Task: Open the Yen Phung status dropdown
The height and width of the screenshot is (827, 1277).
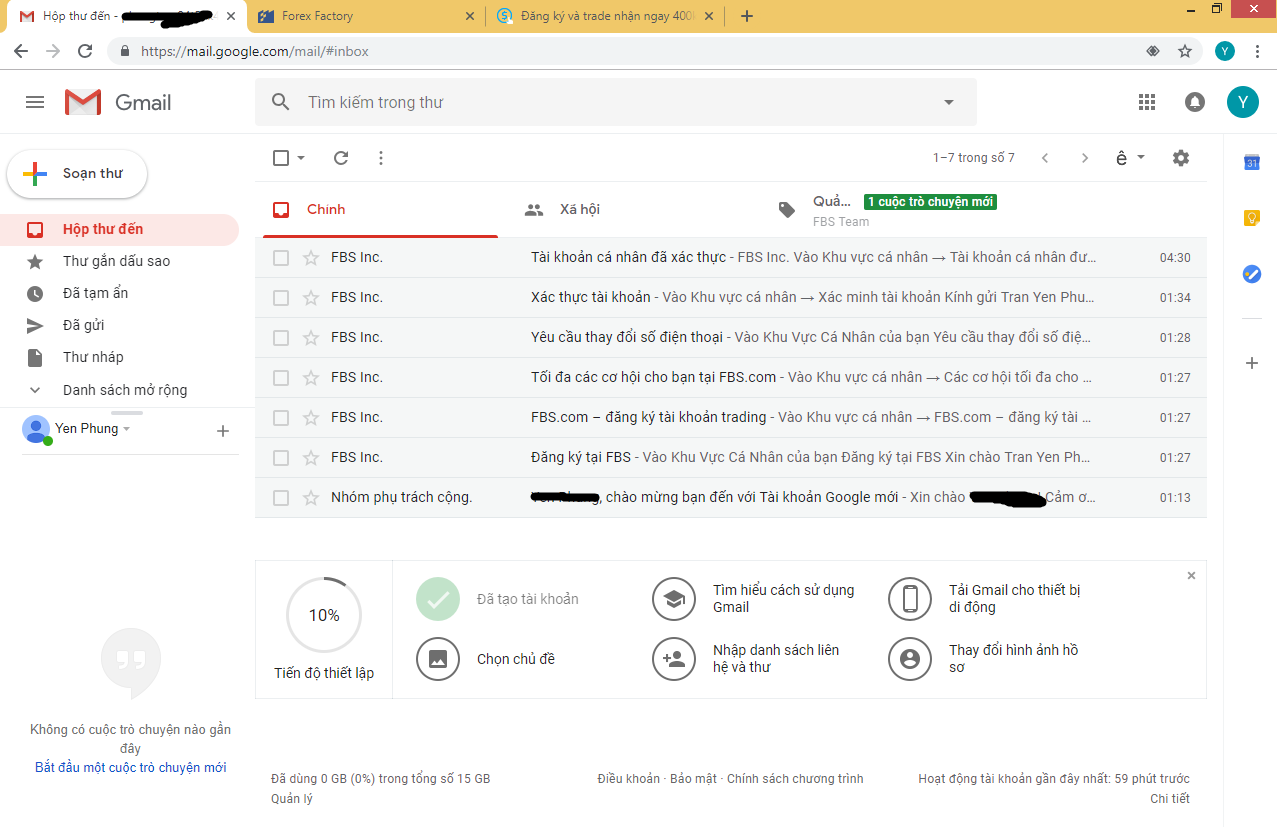Action: (x=127, y=429)
